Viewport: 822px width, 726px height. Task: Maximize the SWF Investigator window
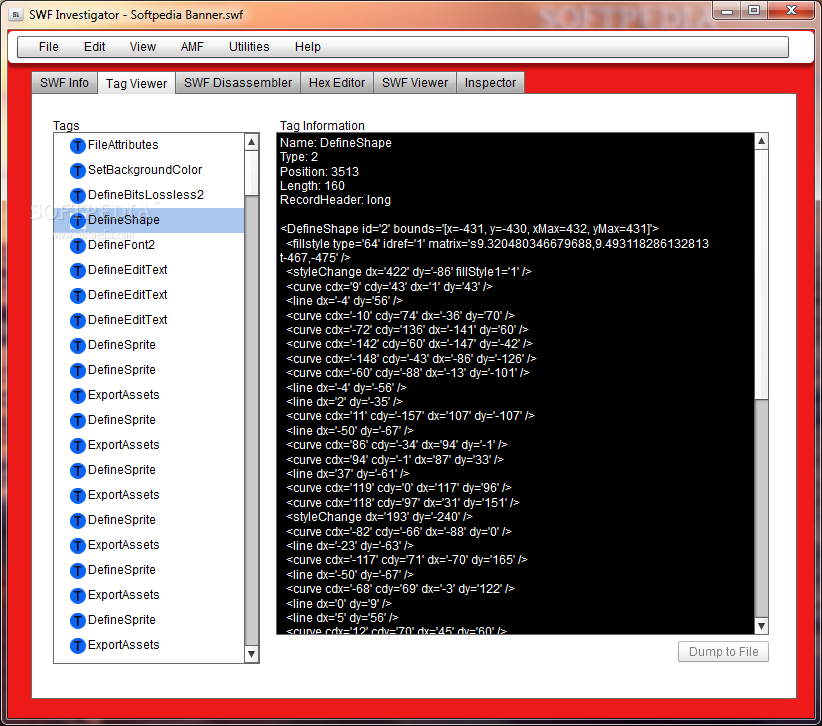[754, 10]
